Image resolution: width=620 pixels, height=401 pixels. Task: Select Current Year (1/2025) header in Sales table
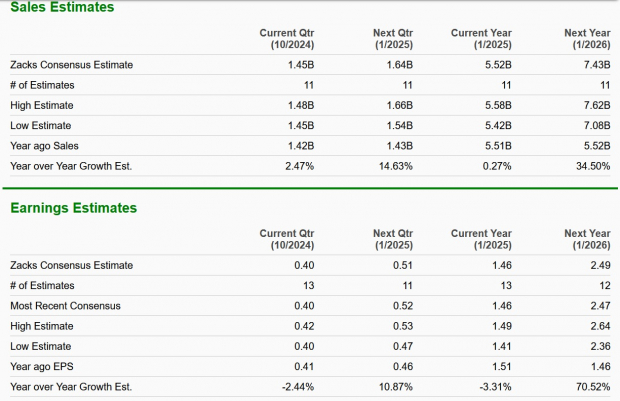pyautogui.click(x=481, y=39)
